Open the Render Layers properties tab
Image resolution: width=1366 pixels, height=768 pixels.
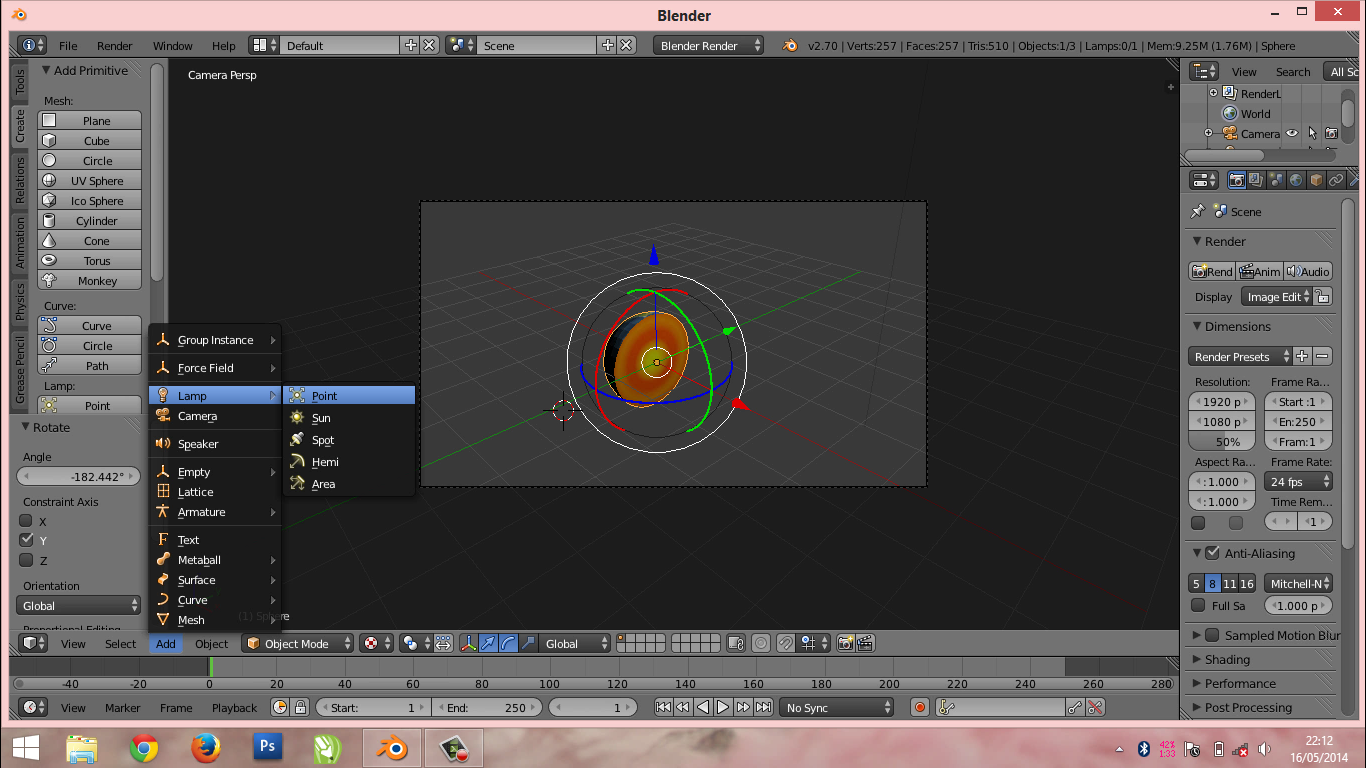coord(1256,180)
